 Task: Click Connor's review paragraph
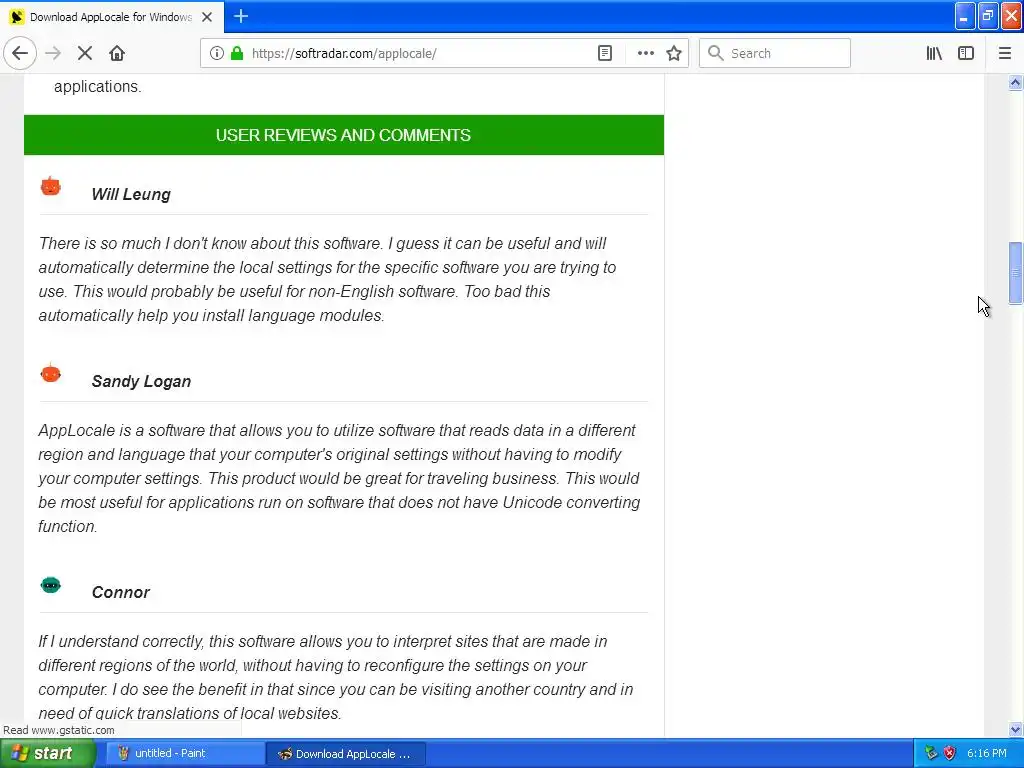coord(336,677)
